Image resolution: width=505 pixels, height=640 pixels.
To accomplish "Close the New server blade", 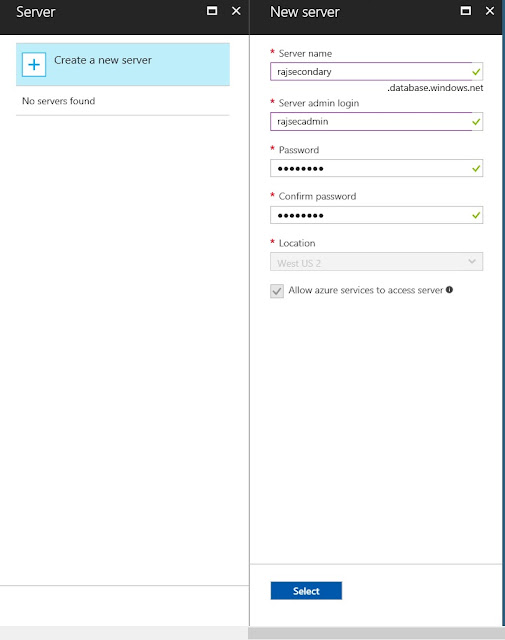I will pos(489,11).
